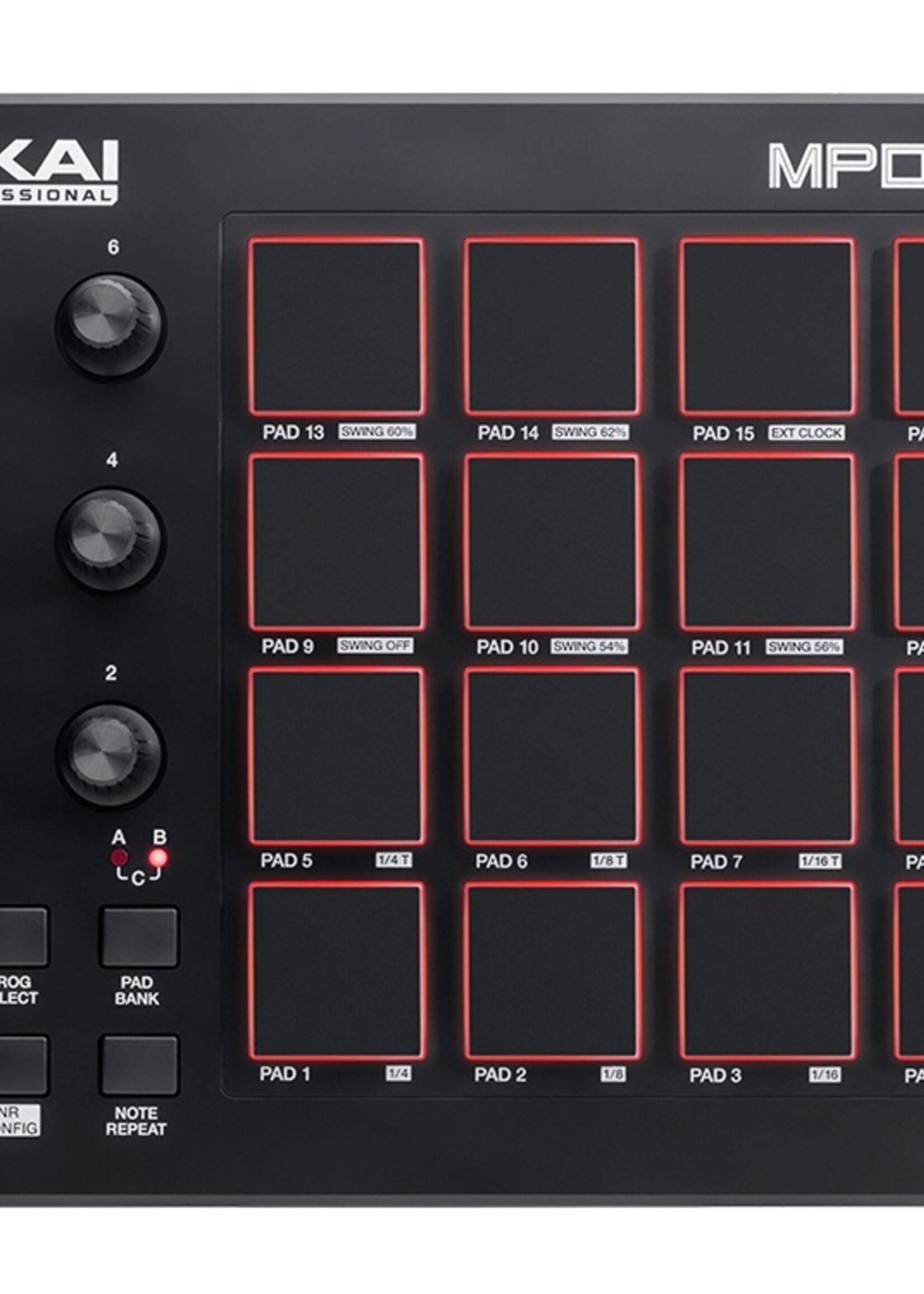The image size is (924, 1294).
Task: Tap drum pad 15
Action: [767, 327]
